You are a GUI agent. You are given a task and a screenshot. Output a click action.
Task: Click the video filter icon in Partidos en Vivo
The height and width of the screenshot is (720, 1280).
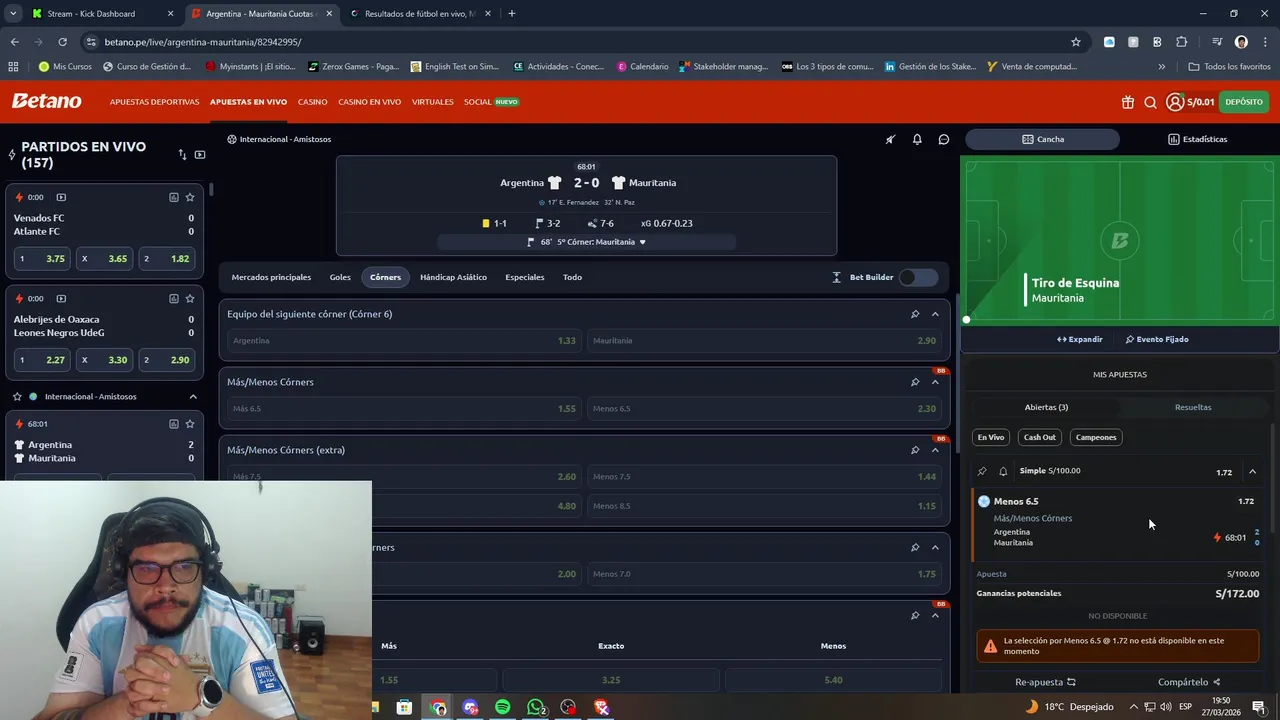[200, 155]
